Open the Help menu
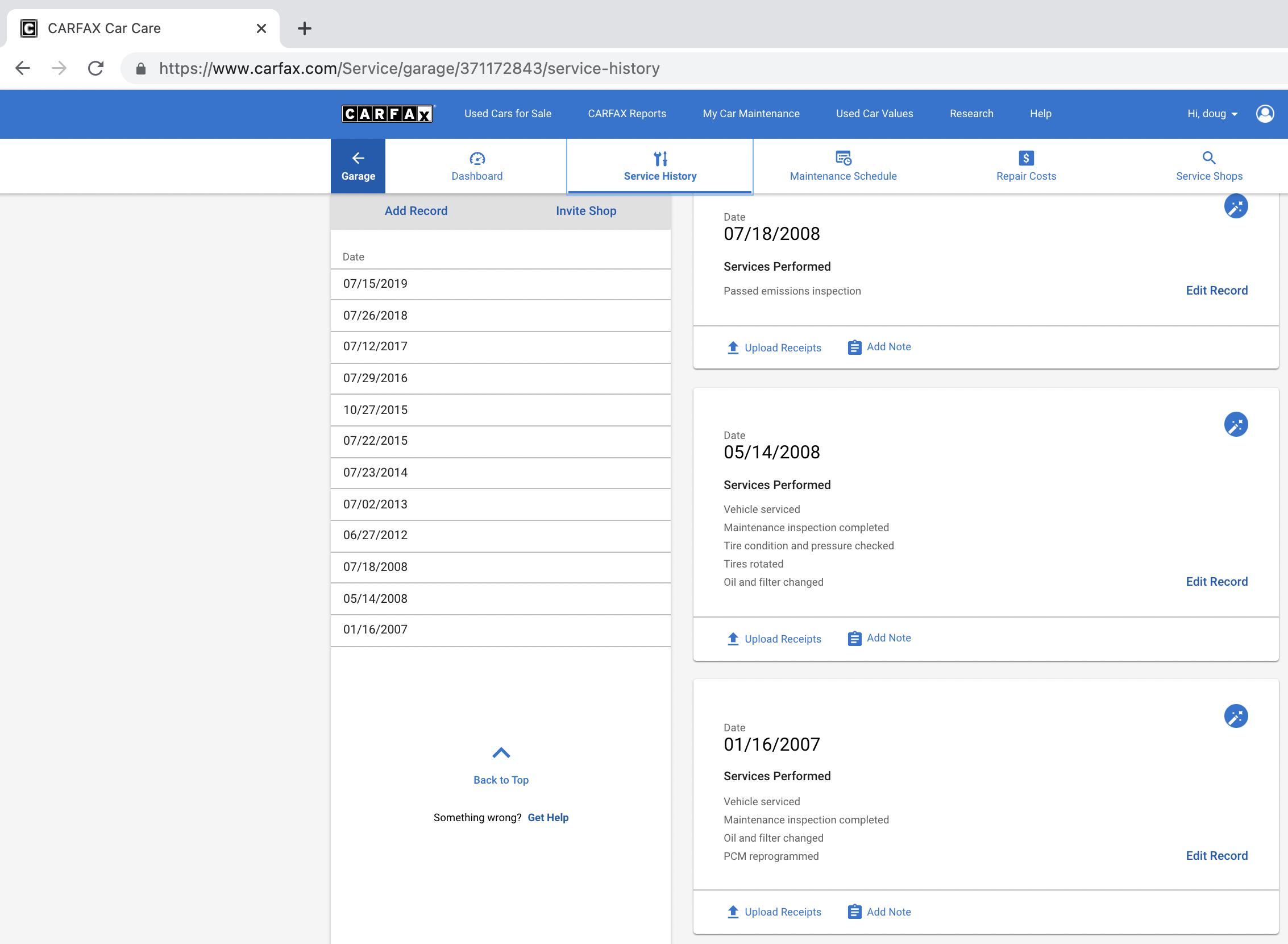Image resolution: width=1288 pixels, height=944 pixels. (x=1040, y=114)
